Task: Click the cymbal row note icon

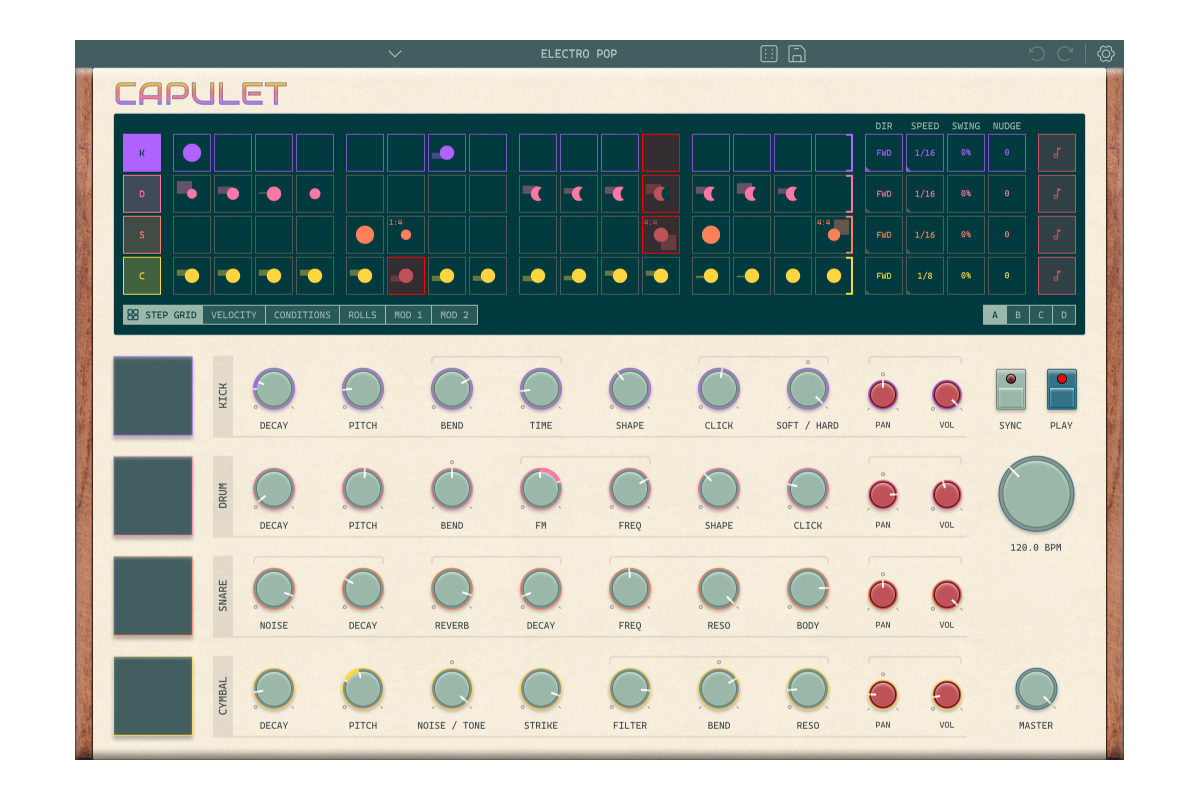Action: (1057, 276)
